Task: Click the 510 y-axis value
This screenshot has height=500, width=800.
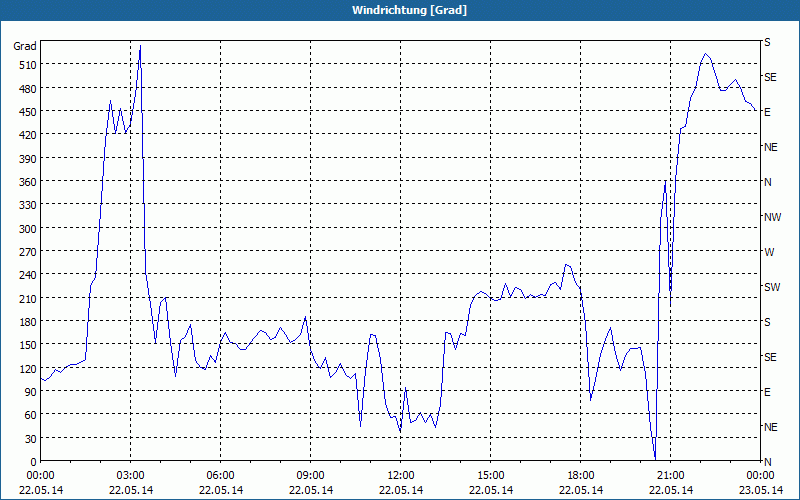Action: [x=28, y=65]
